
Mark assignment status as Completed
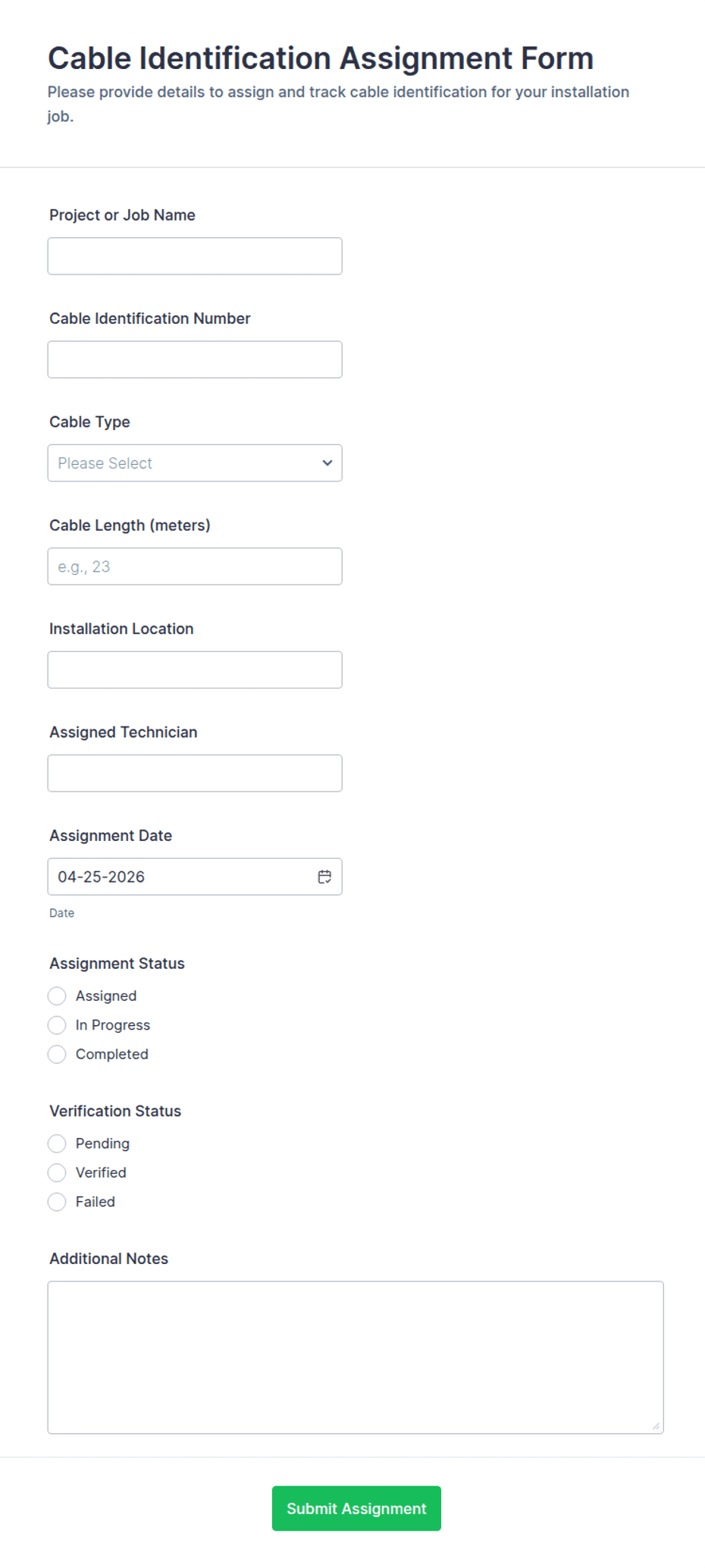[x=57, y=1054]
